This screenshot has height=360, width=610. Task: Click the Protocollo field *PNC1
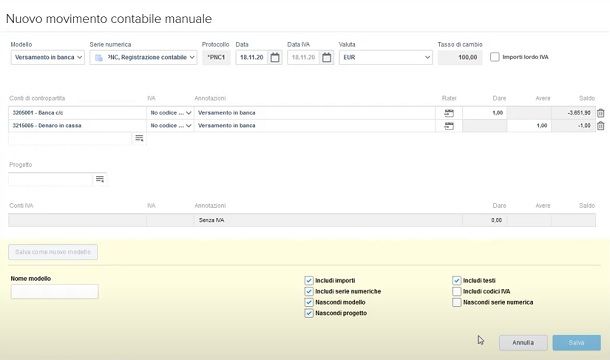tap(216, 57)
